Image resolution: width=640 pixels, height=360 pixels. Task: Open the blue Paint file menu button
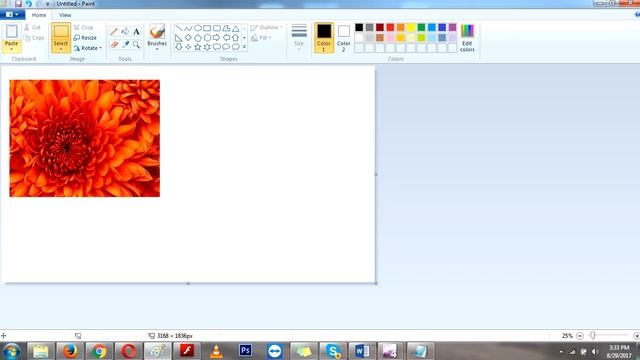12,15
